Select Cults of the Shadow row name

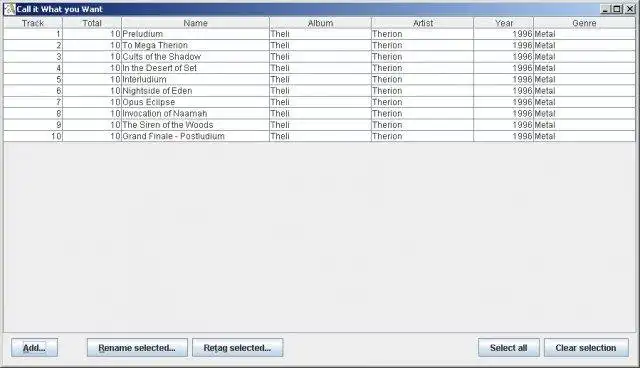pyautogui.click(x=195, y=57)
